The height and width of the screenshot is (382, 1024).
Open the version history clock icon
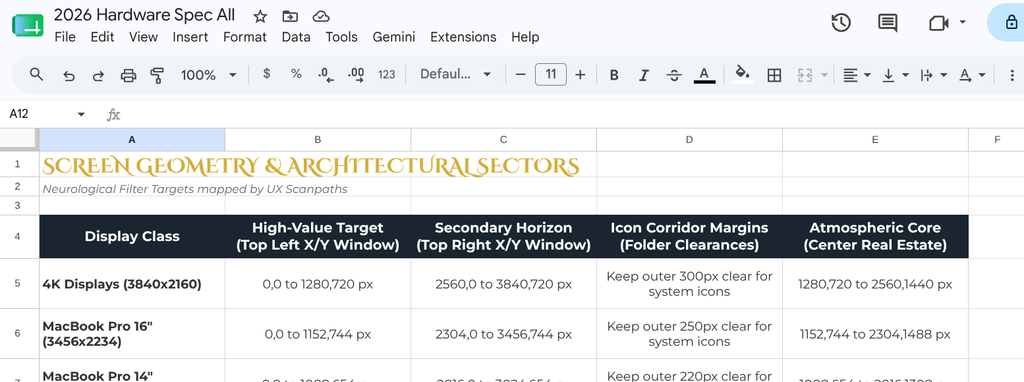(x=840, y=23)
